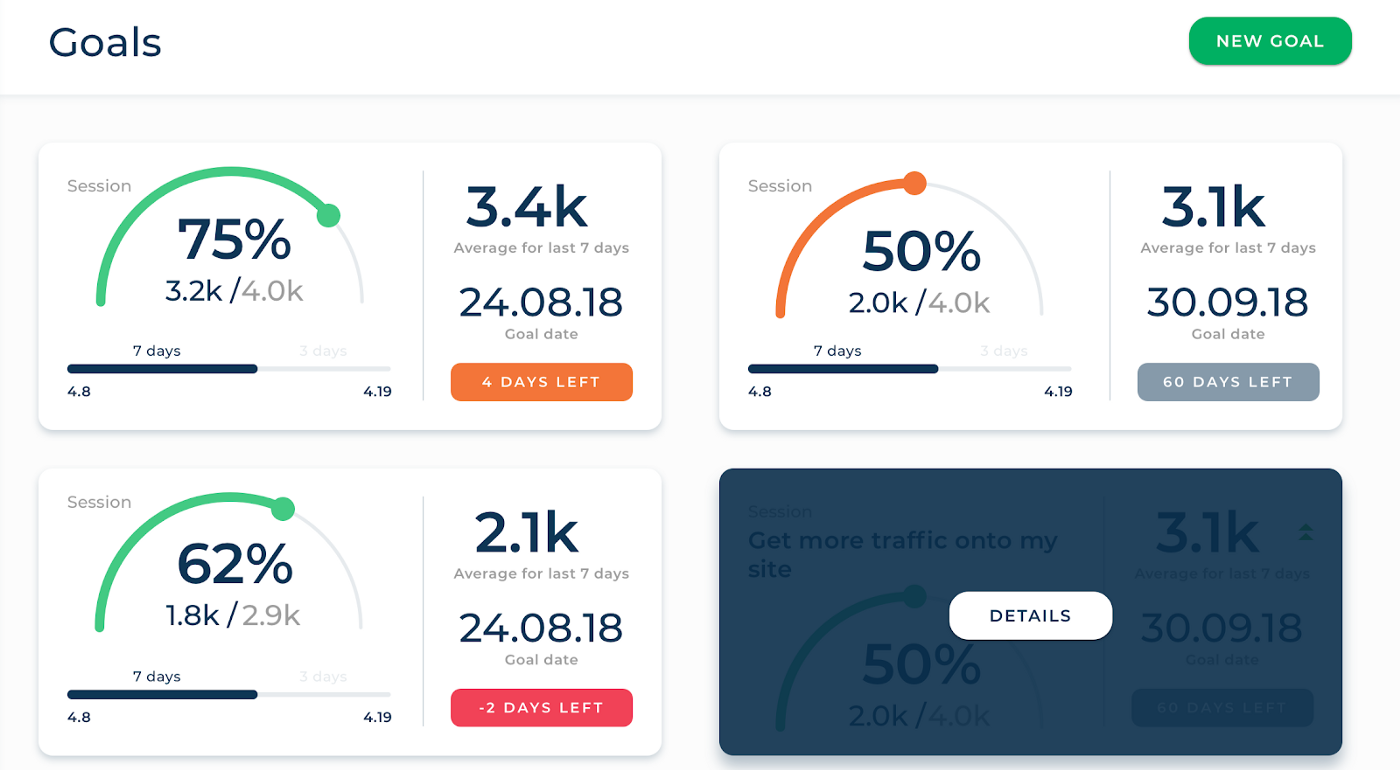Click the "3.4k" seven-day average value
The height and width of the screenshot is (770, 1400).
pos(527,207)
